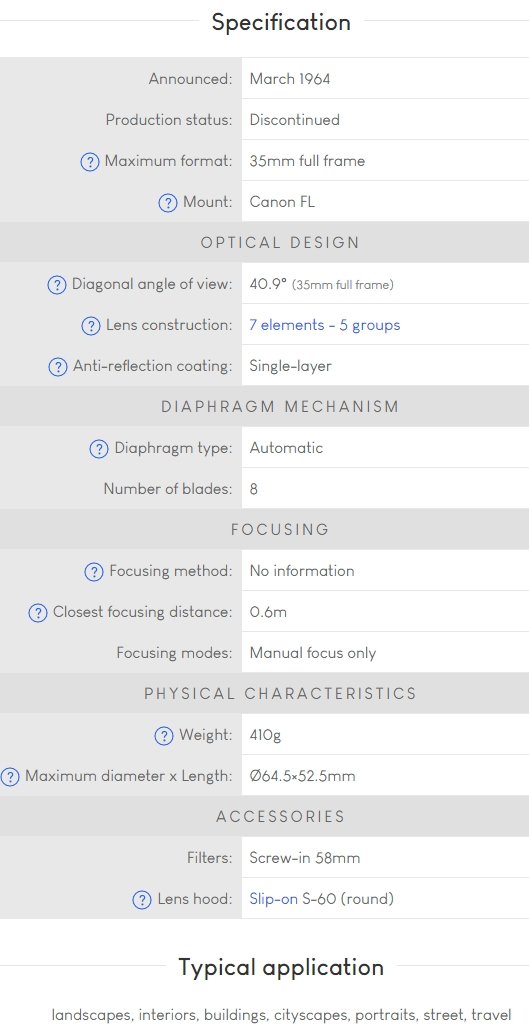Click help icon next to Anti-reflection coating
The image size is (529, 1032).
tap(58, 367)
